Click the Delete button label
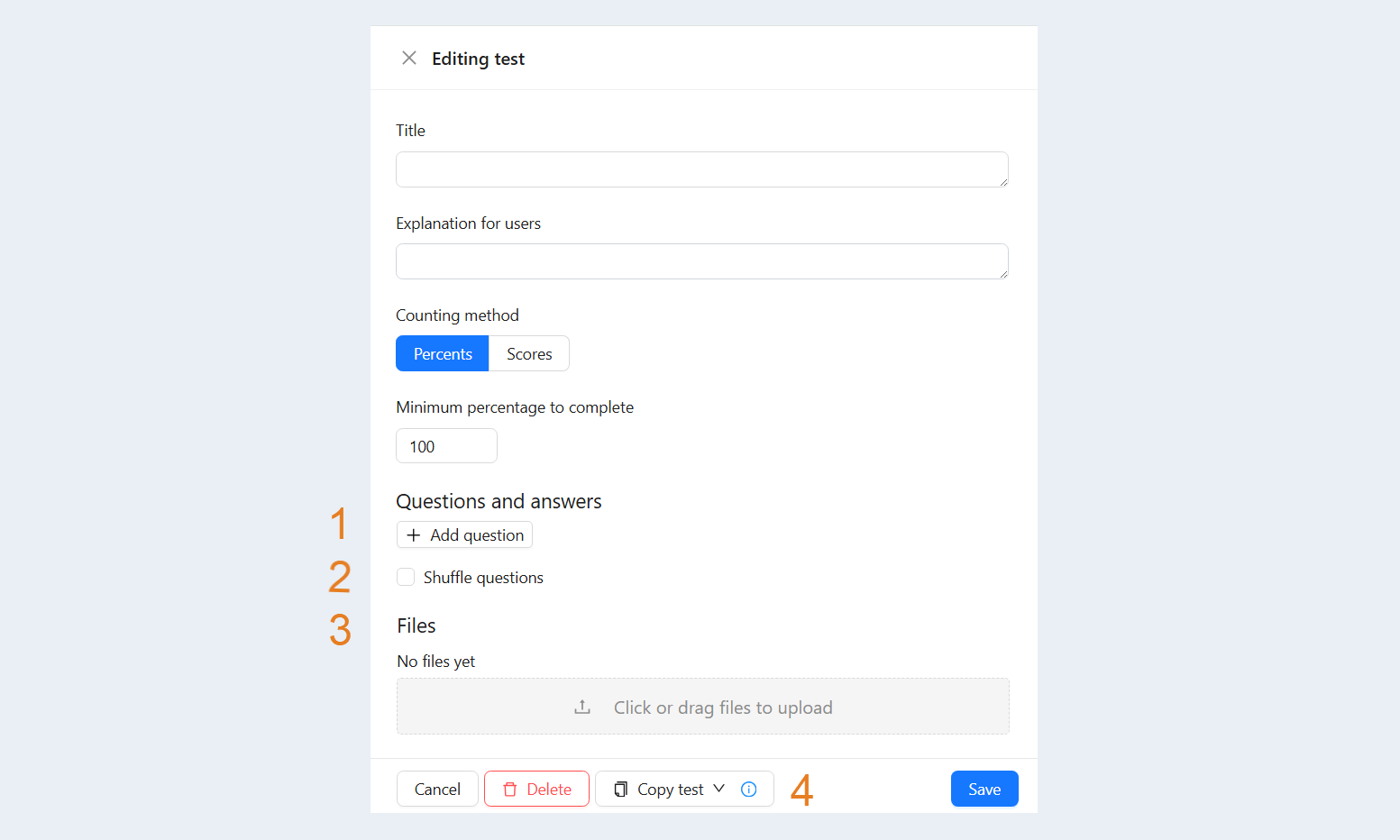This screenshot has width=1400, height=840. pyautogui.click(x=549, y=790)
